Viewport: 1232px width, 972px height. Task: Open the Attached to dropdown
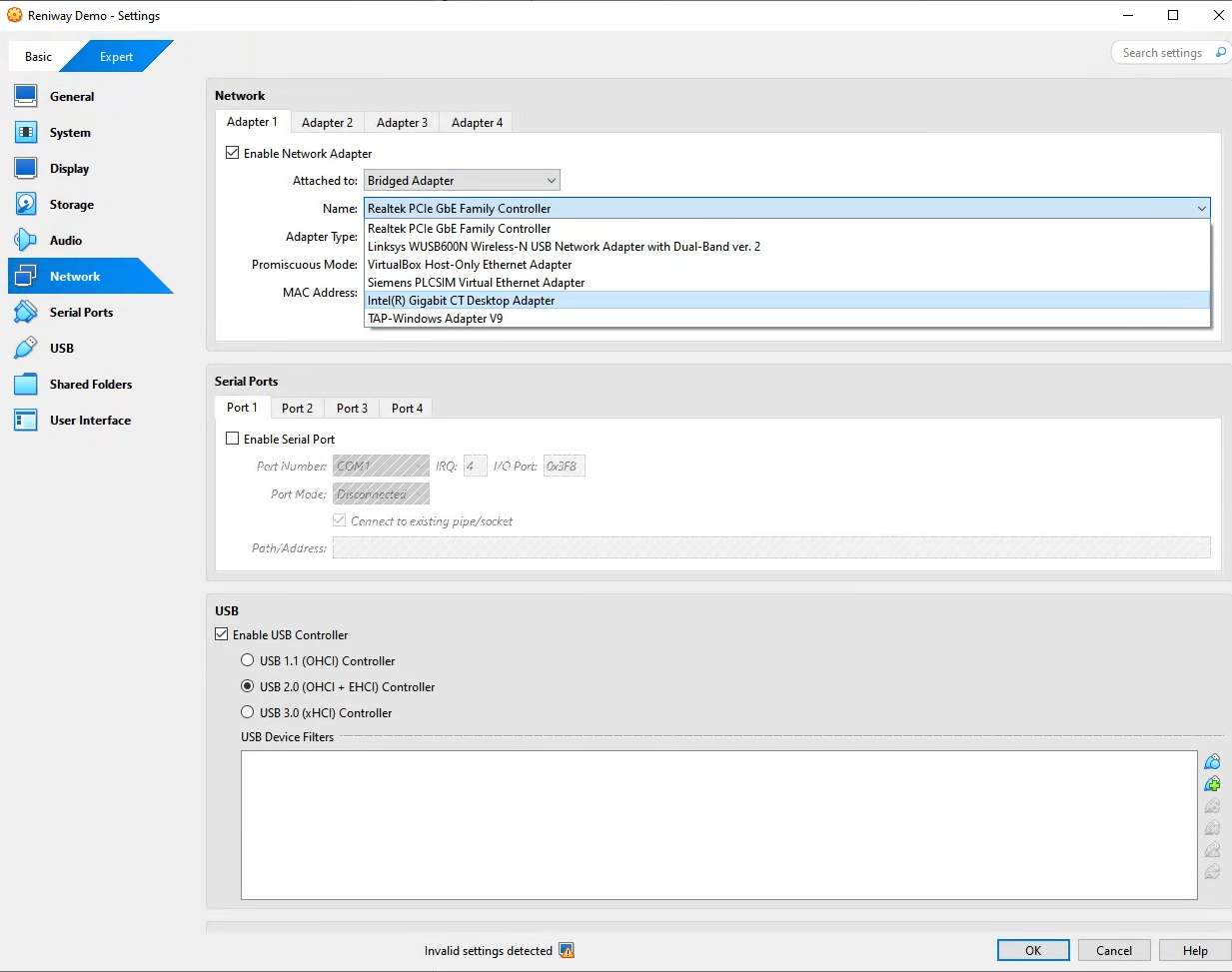point(462,181)
